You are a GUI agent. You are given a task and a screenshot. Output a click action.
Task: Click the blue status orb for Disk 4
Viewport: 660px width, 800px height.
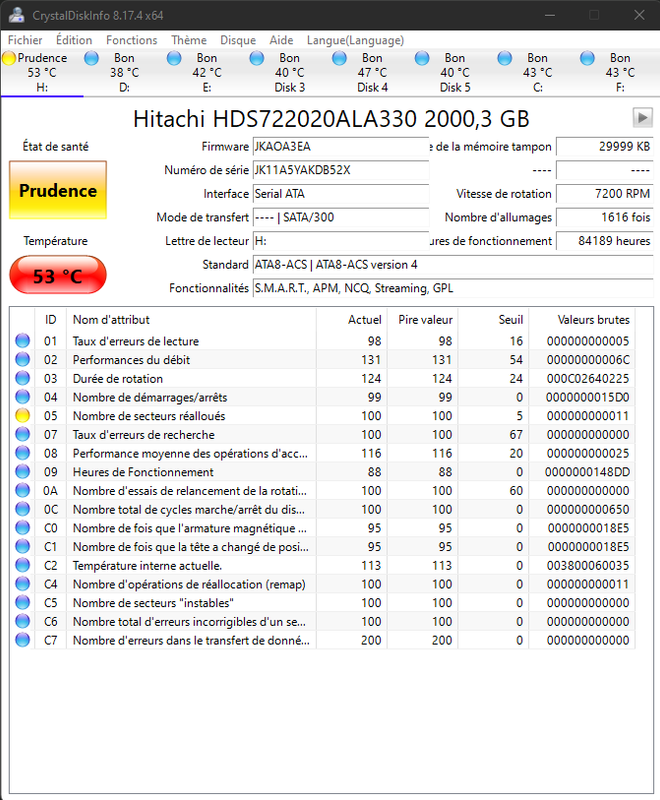click(x=339, y=58)
